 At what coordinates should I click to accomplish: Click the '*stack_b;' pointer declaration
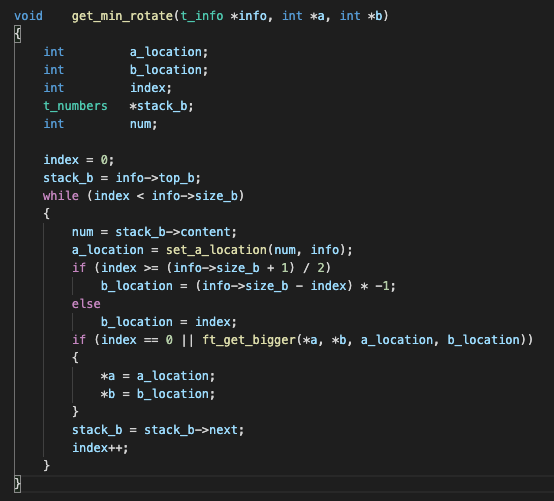[x=161, y=106]
